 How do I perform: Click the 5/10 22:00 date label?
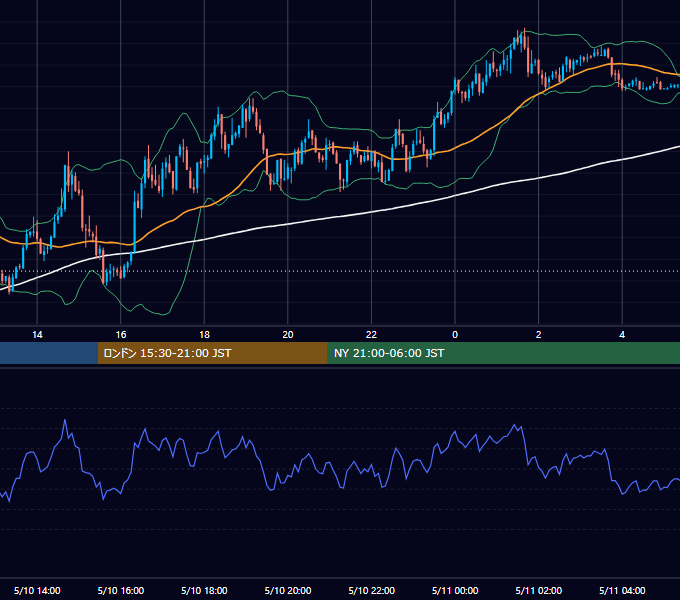pyautogui.click(x=372, y=590)
